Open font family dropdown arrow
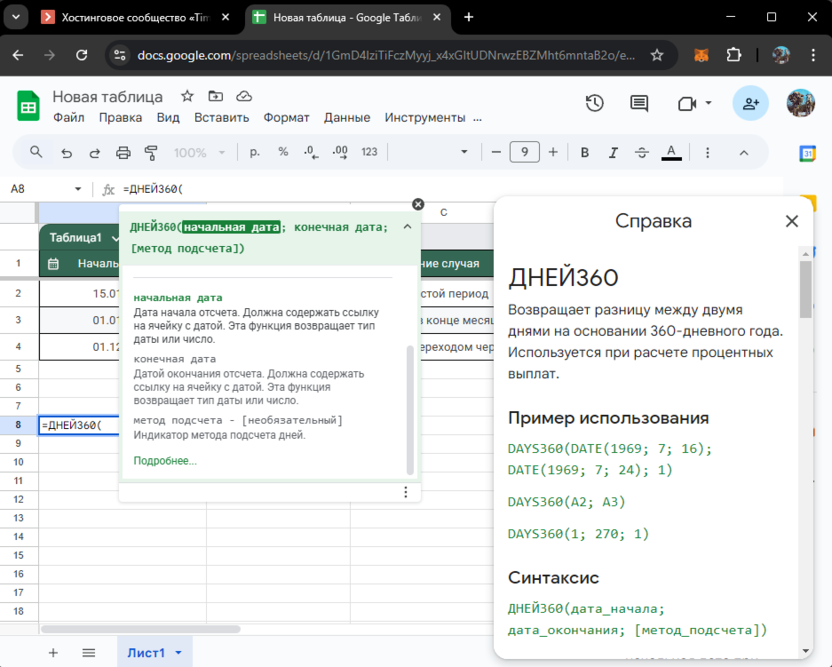Viewport: 832px width, 667px height. point(464,152)
